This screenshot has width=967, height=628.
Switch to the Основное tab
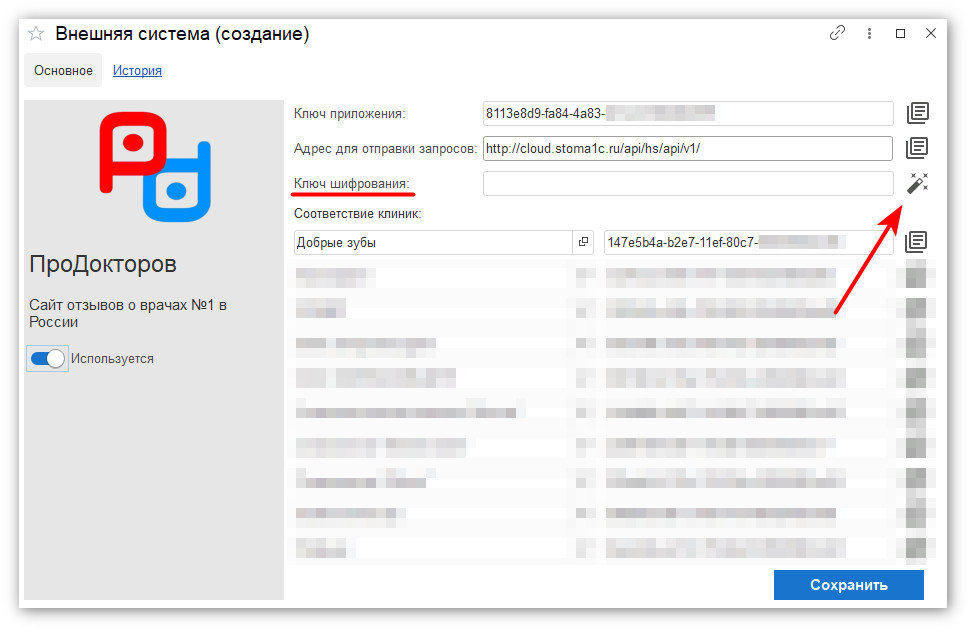63,71
